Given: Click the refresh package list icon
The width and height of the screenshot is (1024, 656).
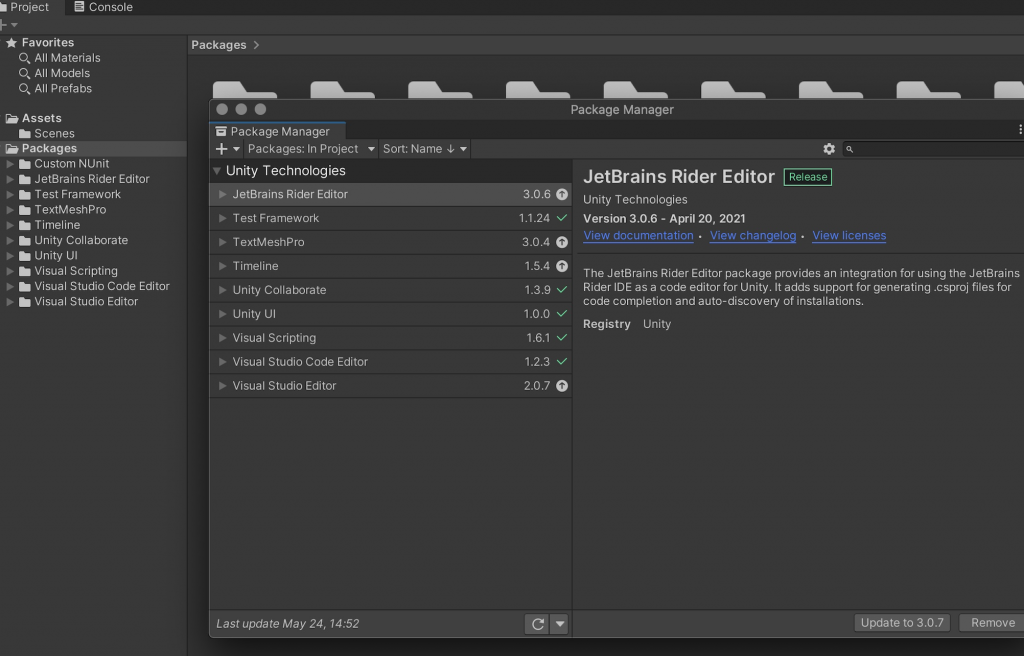Looking at the screenshot, I should (x=538, y=624).
